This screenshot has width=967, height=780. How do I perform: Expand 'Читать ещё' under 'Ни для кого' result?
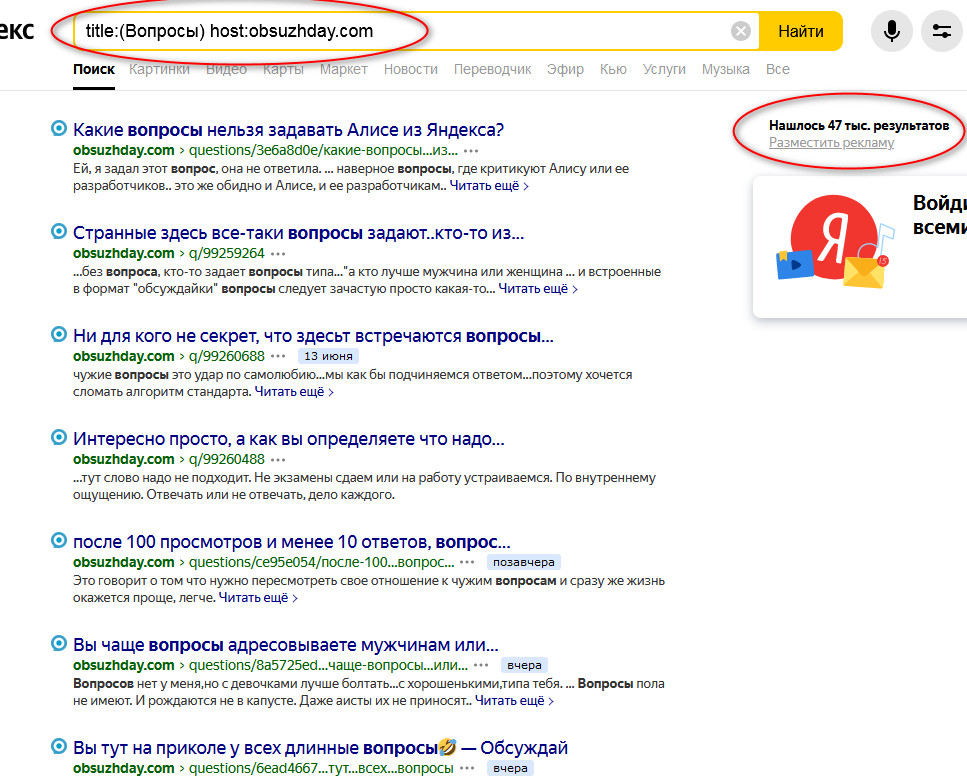(294, 392)
